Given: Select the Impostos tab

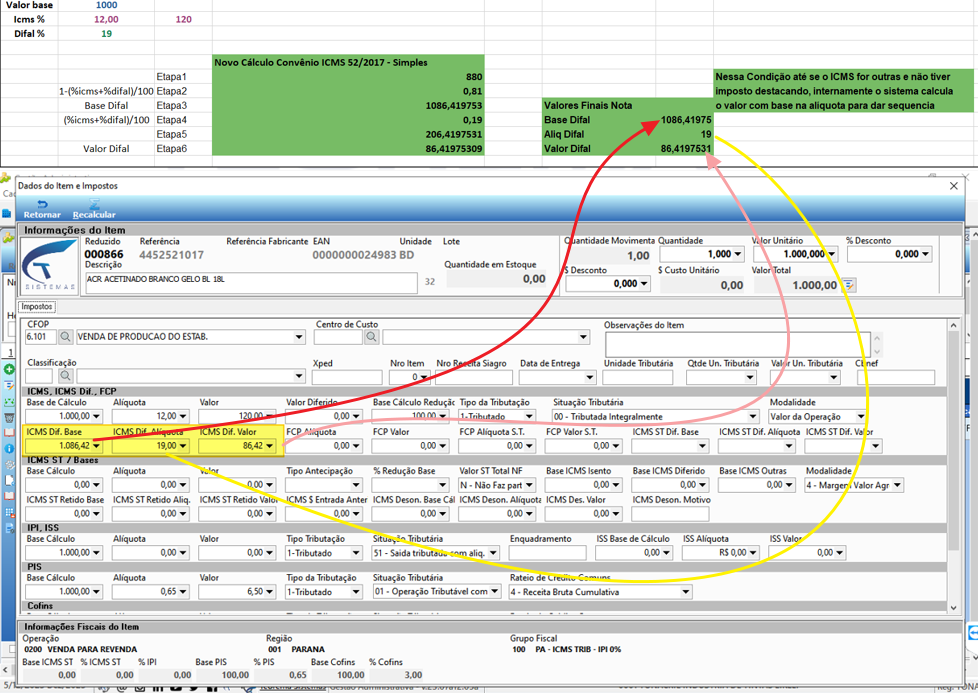Looking at the screenshot, I should coord(37,307).
